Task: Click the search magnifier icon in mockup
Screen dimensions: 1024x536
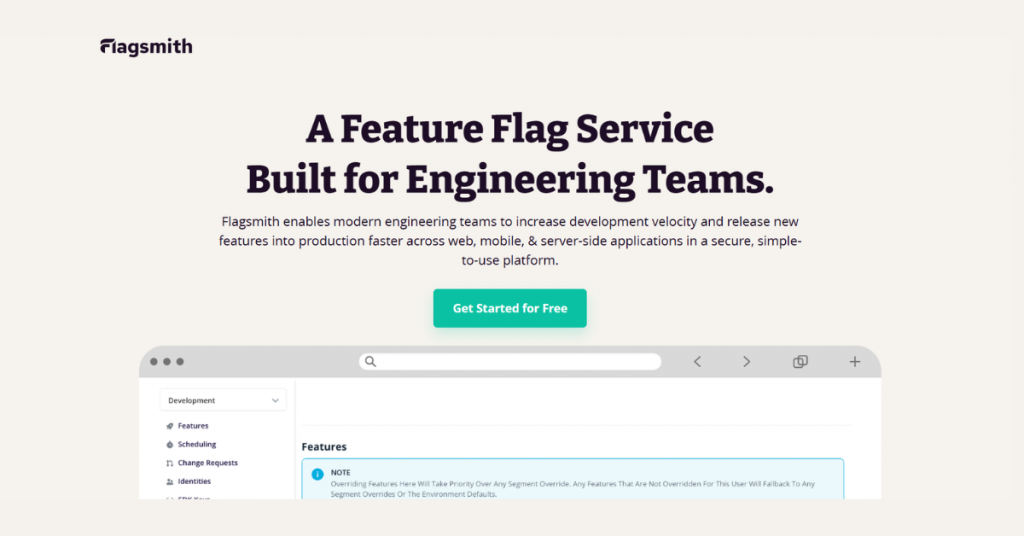Action: (x=370, y=362)
